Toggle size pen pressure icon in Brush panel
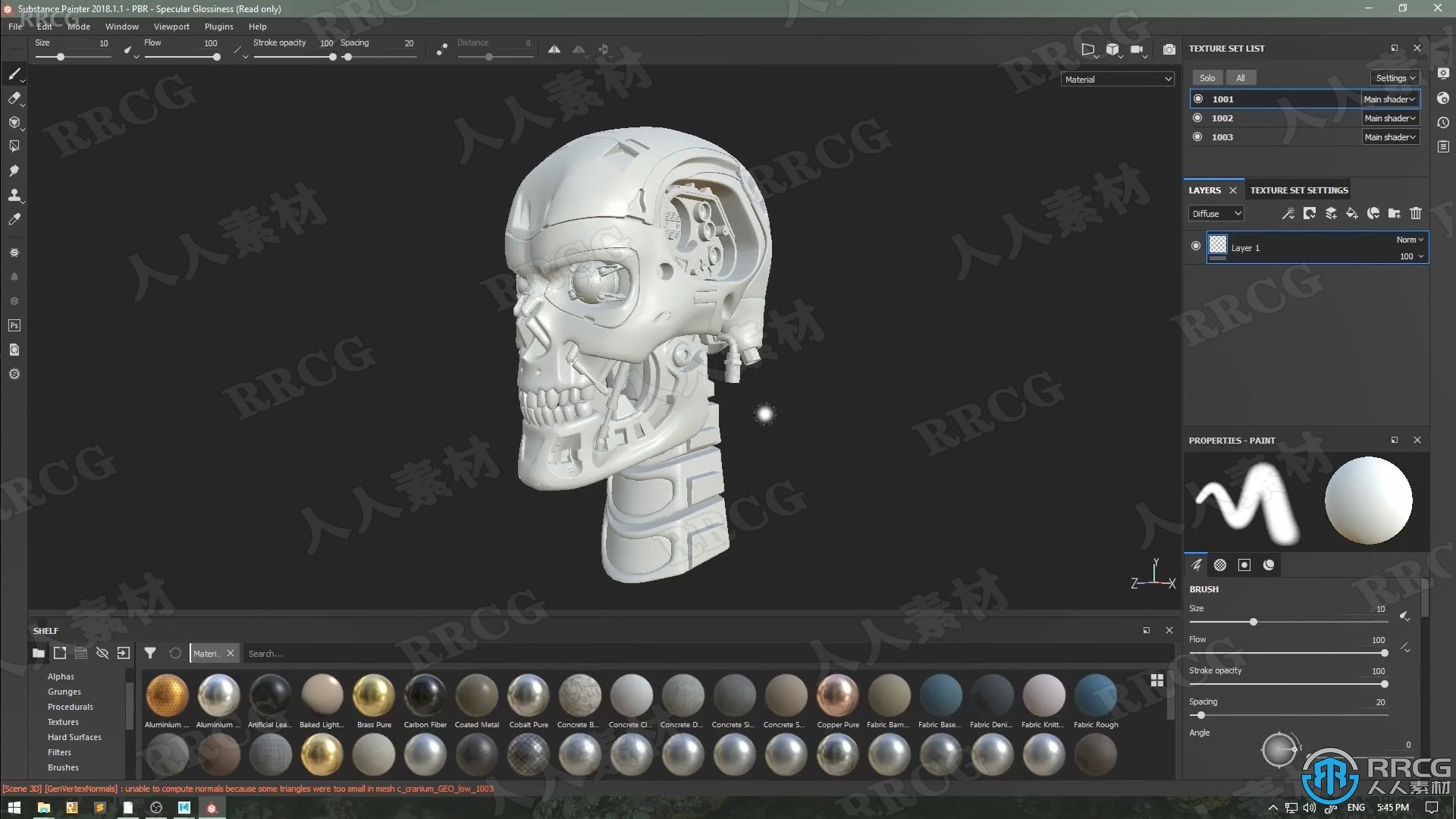This screenshot has height=819, width=1456. pyautogui.click(x=1405, y=617)
